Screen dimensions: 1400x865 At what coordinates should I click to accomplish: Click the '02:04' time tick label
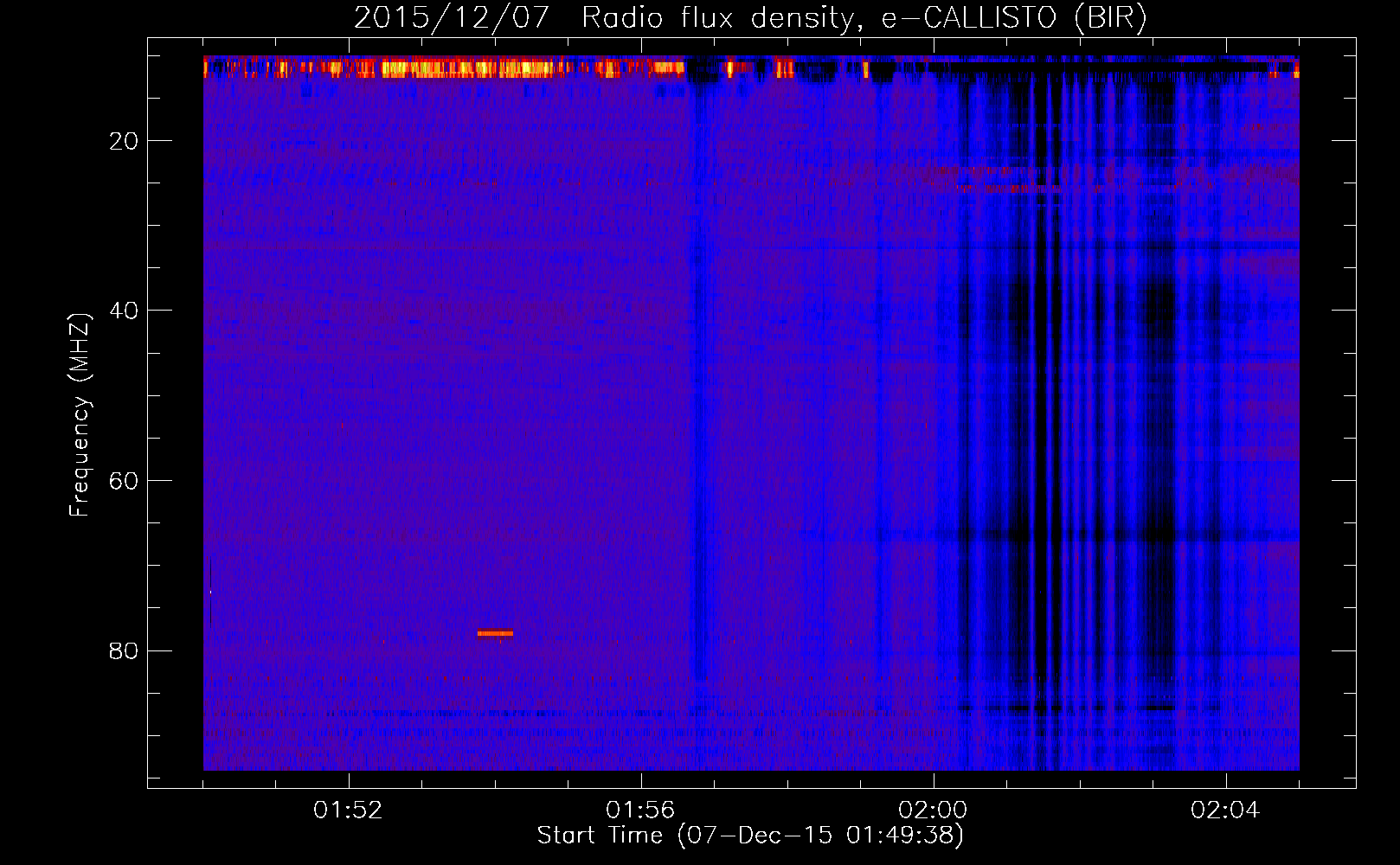pyautogui.click(x=1225, y=811)
